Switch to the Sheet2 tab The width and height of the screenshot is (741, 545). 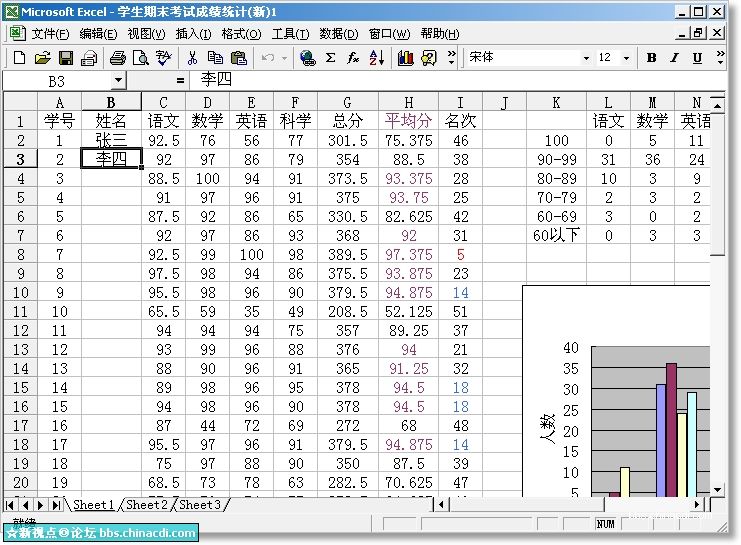click(x=146, y=505)
